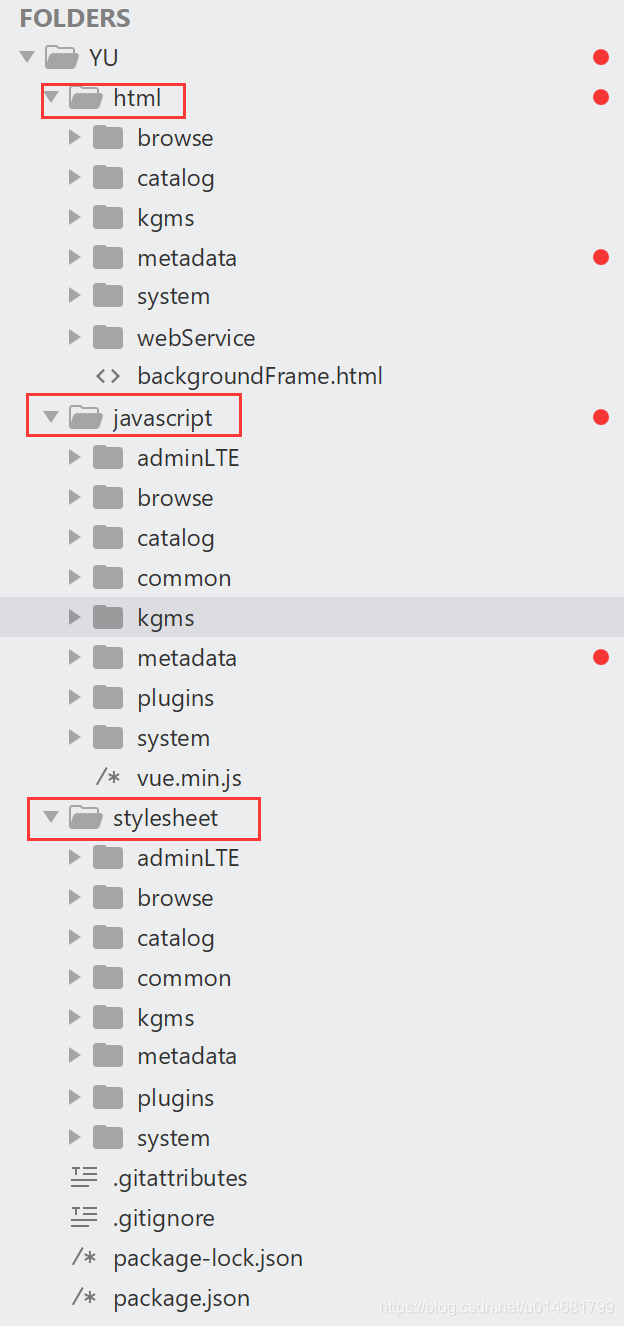Viewport: 624px width, 1326px height.
Task: Click the stylesheet folder label
Action: click(166, 818)
